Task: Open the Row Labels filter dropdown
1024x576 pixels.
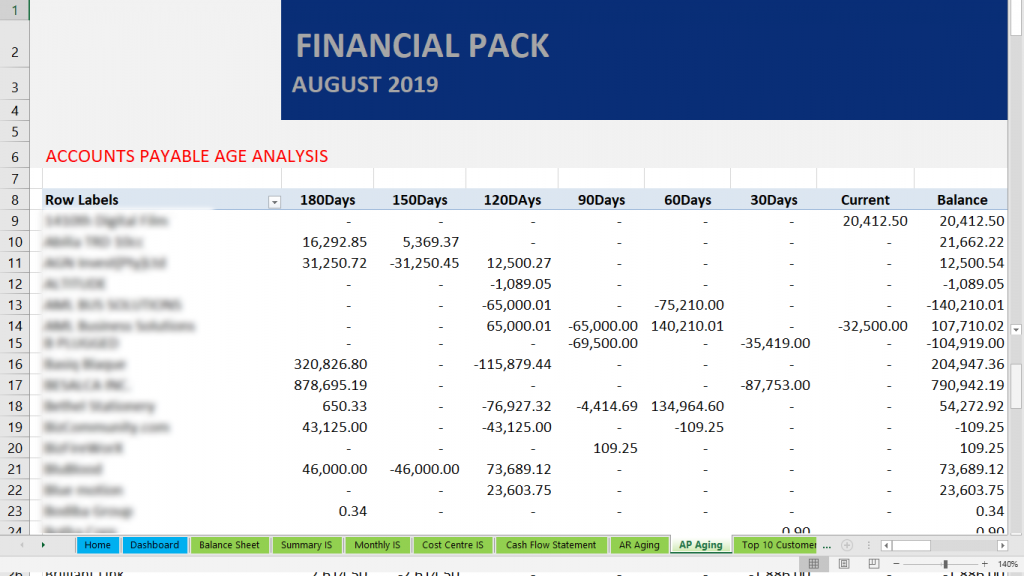Action: 274,202
